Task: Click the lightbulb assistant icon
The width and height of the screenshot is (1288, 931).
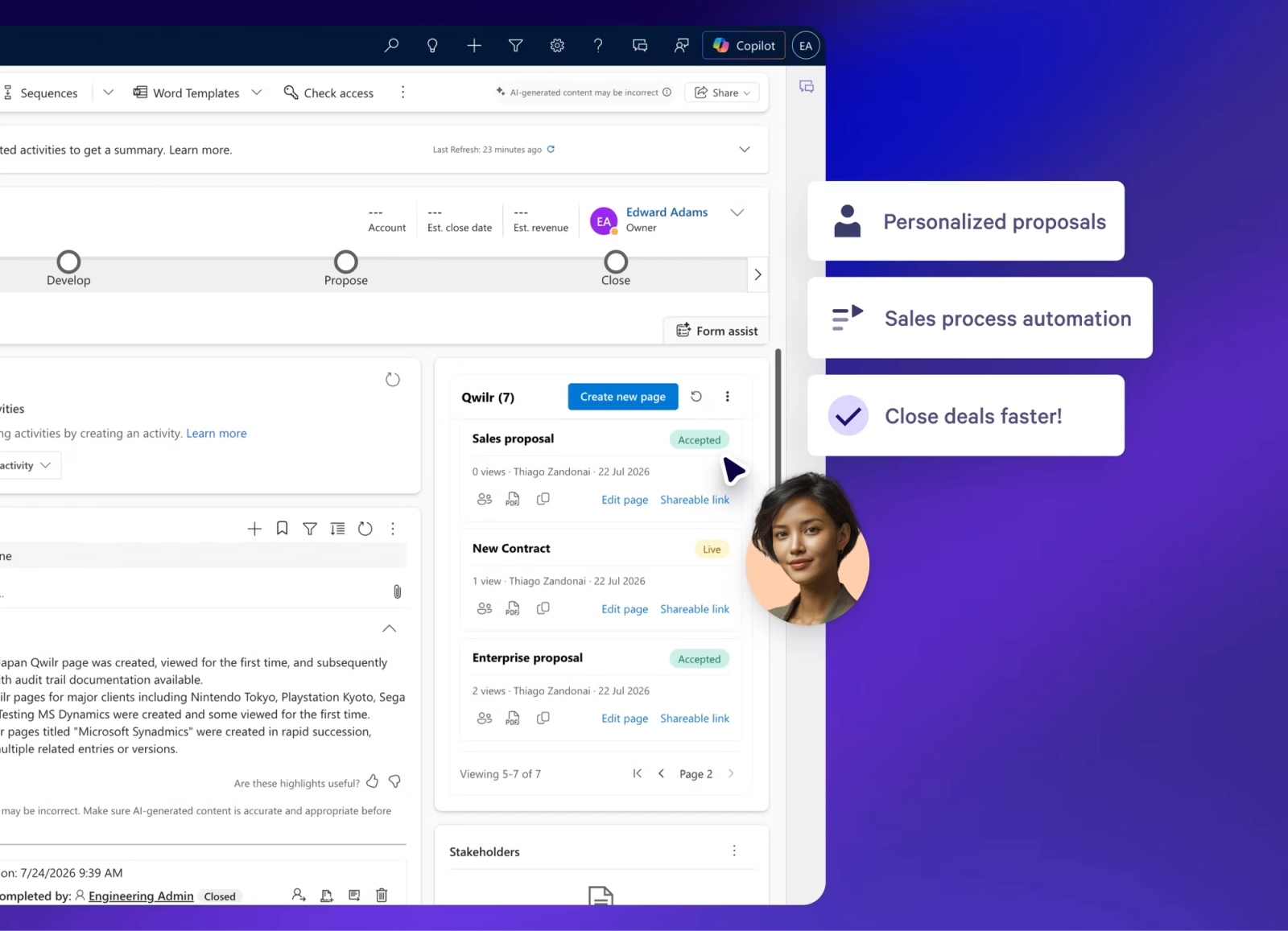Action: (x=432, y=46)
